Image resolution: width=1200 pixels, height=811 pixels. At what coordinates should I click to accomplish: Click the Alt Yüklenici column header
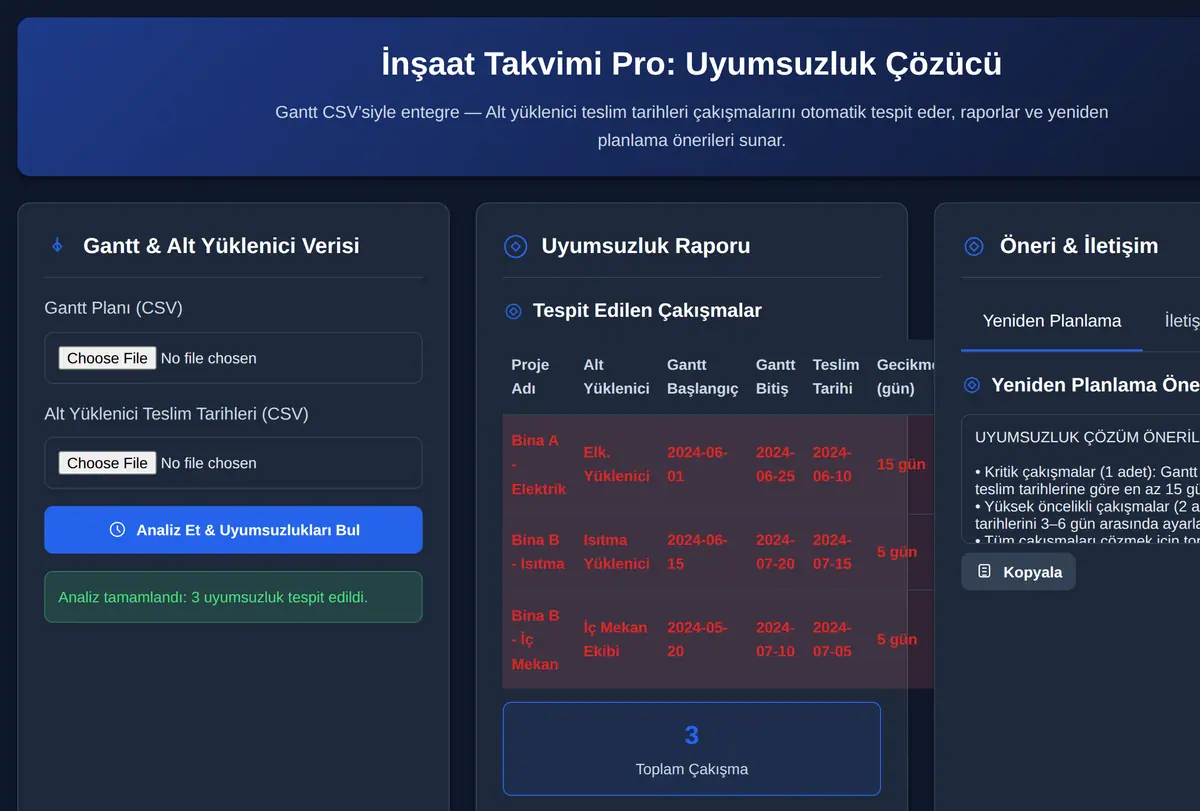pos(616,376)
